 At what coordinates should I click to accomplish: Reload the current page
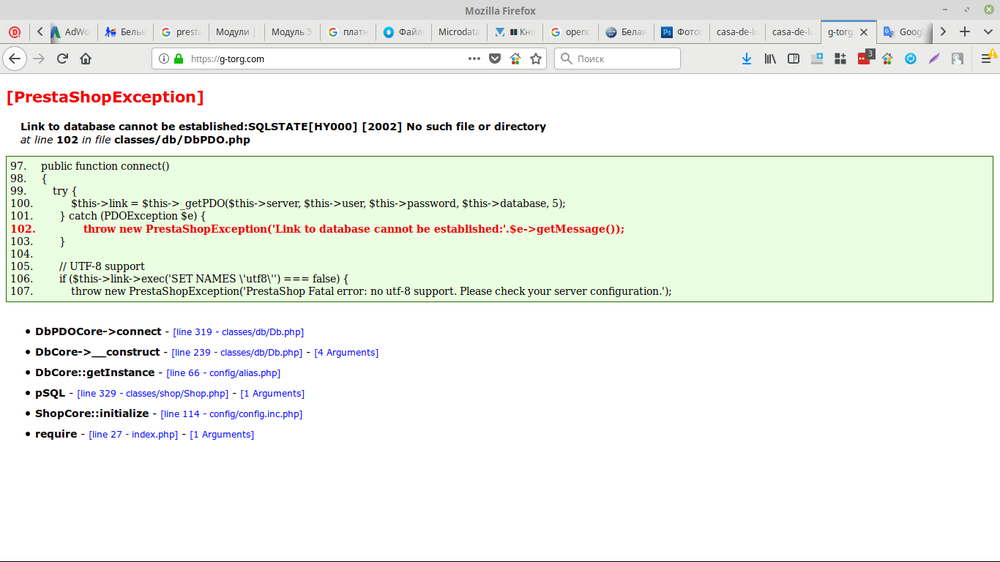click(x=62, y=59)
